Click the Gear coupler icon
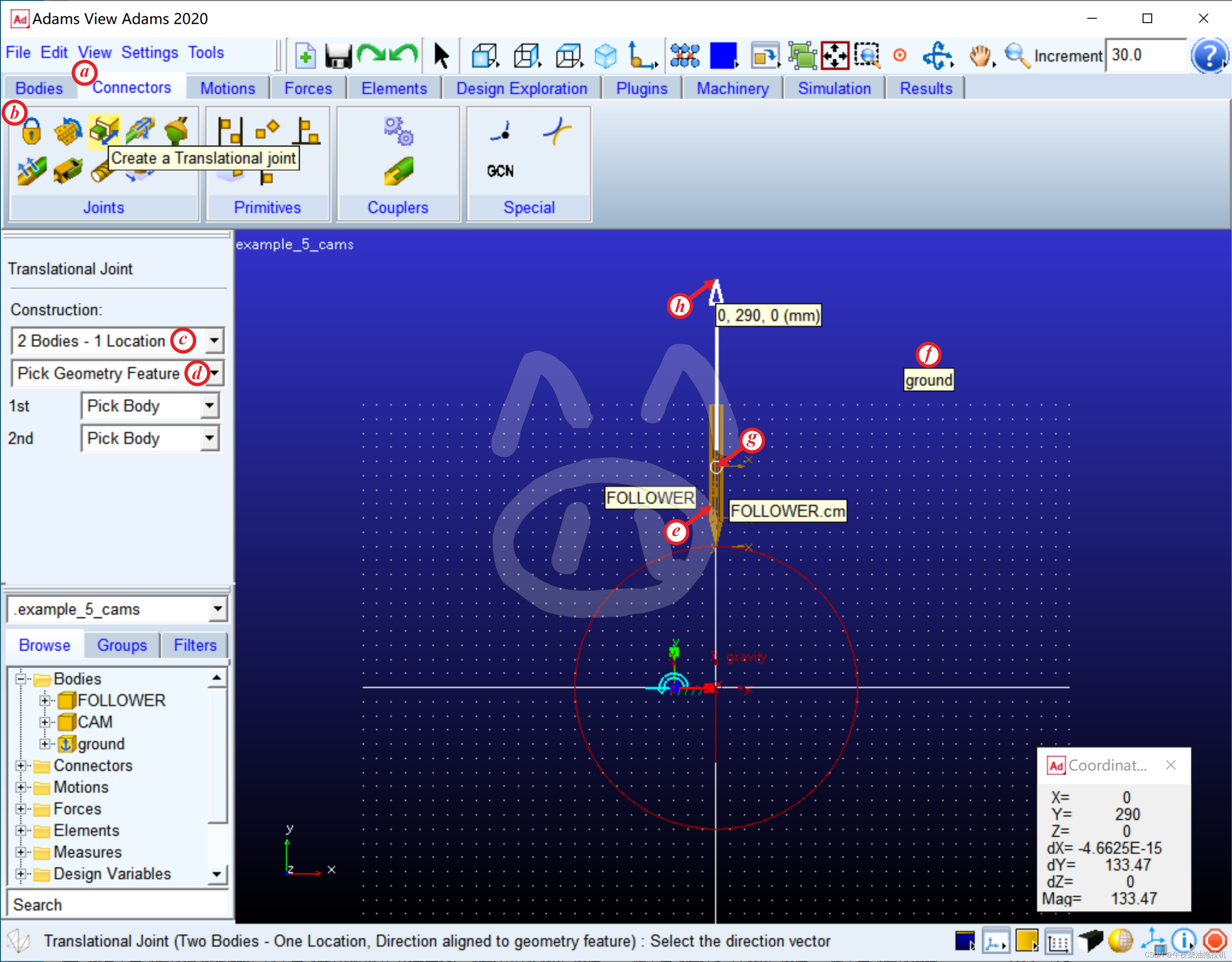The image size is (1232, 962). (x=398, y=131)
